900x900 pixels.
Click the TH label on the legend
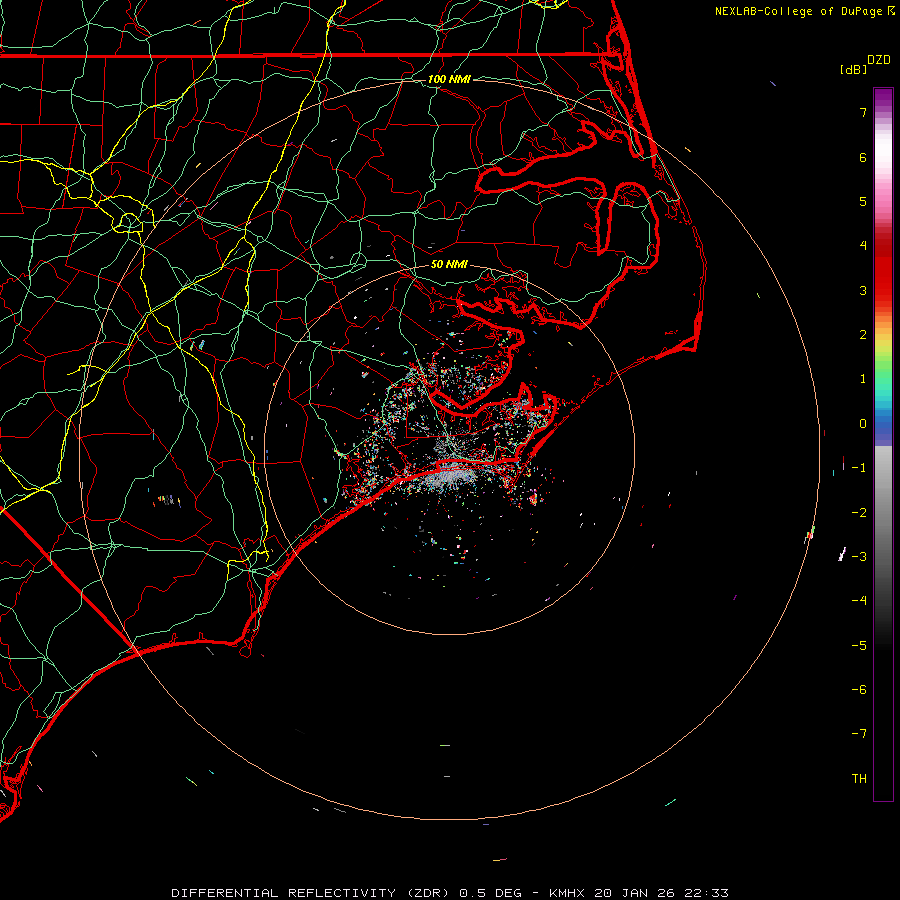click(x=858, y=778)
